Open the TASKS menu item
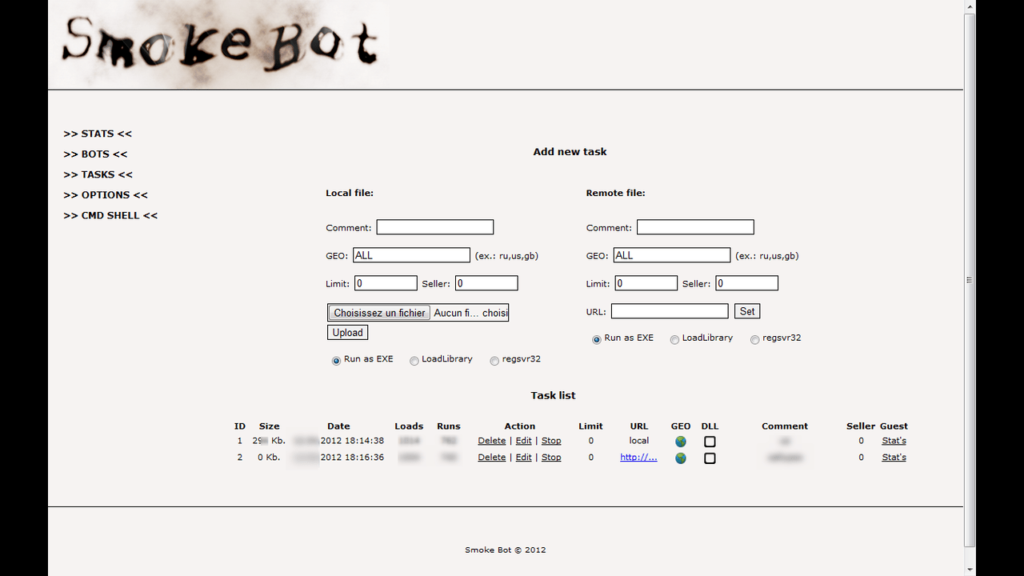The image size is (1024, 576). point(98,174)
